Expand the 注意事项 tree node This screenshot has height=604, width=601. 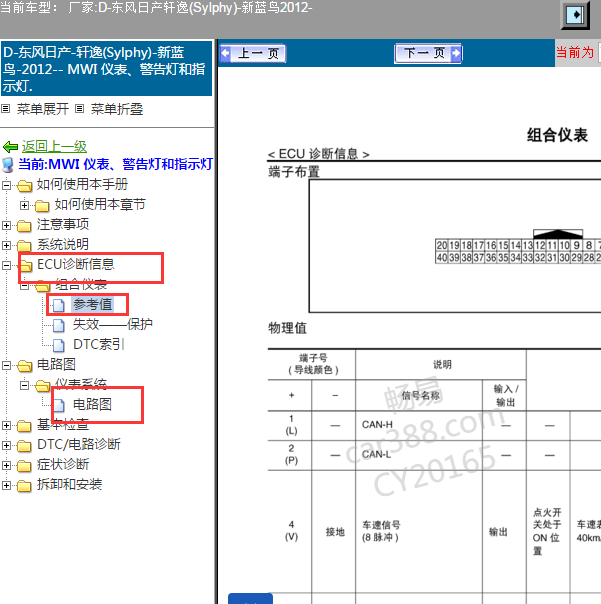pos(6,225)
